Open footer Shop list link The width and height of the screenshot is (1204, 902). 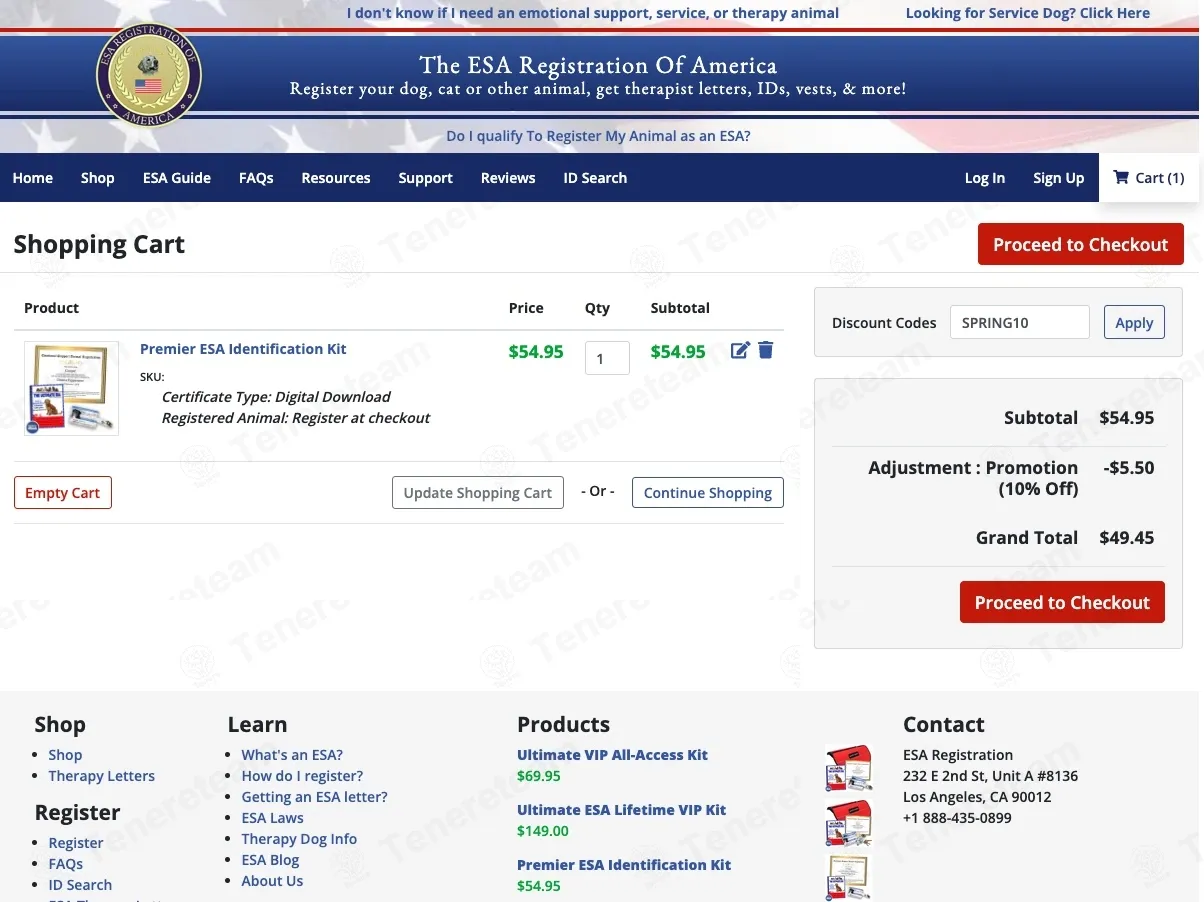pyautogui.click(x=65, y=755)
